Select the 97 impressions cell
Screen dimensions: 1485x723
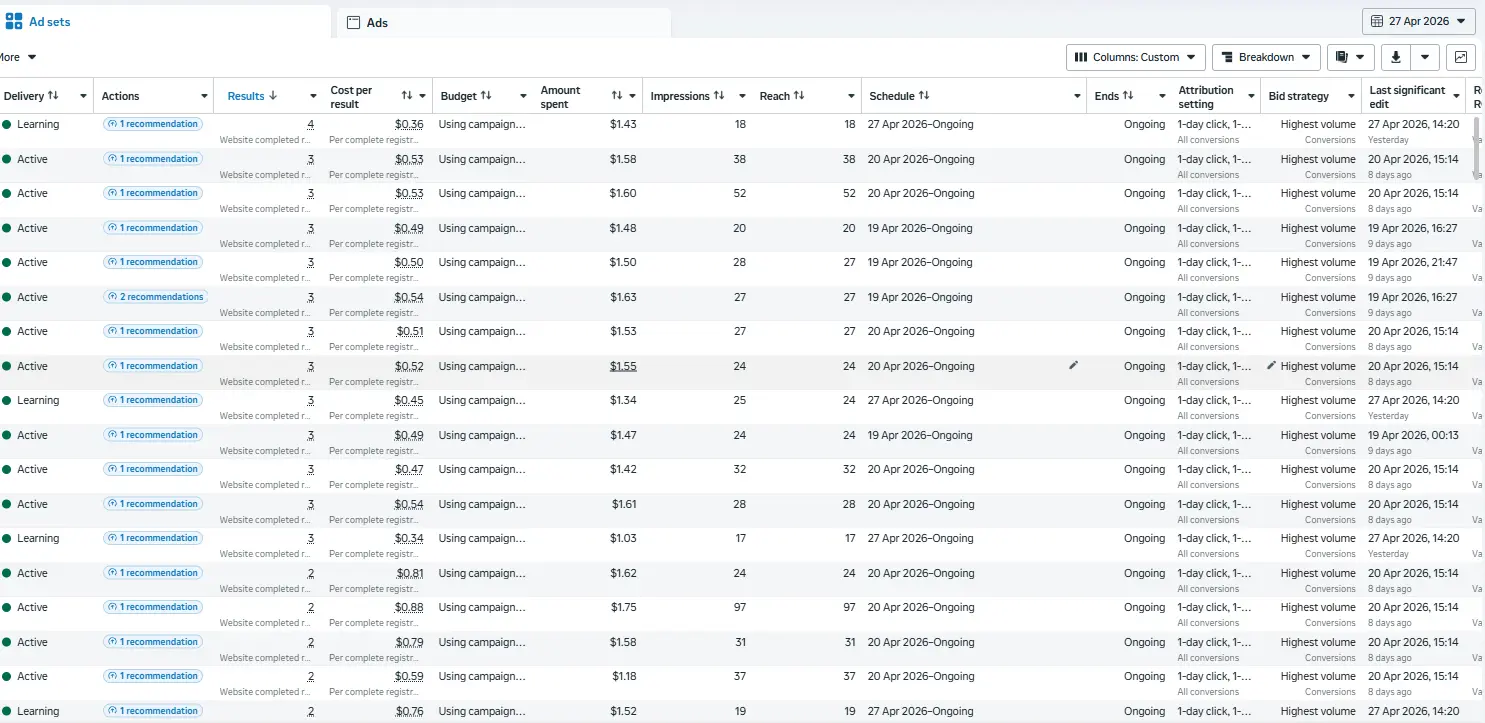pyautogui.click(x=739, y=608)
